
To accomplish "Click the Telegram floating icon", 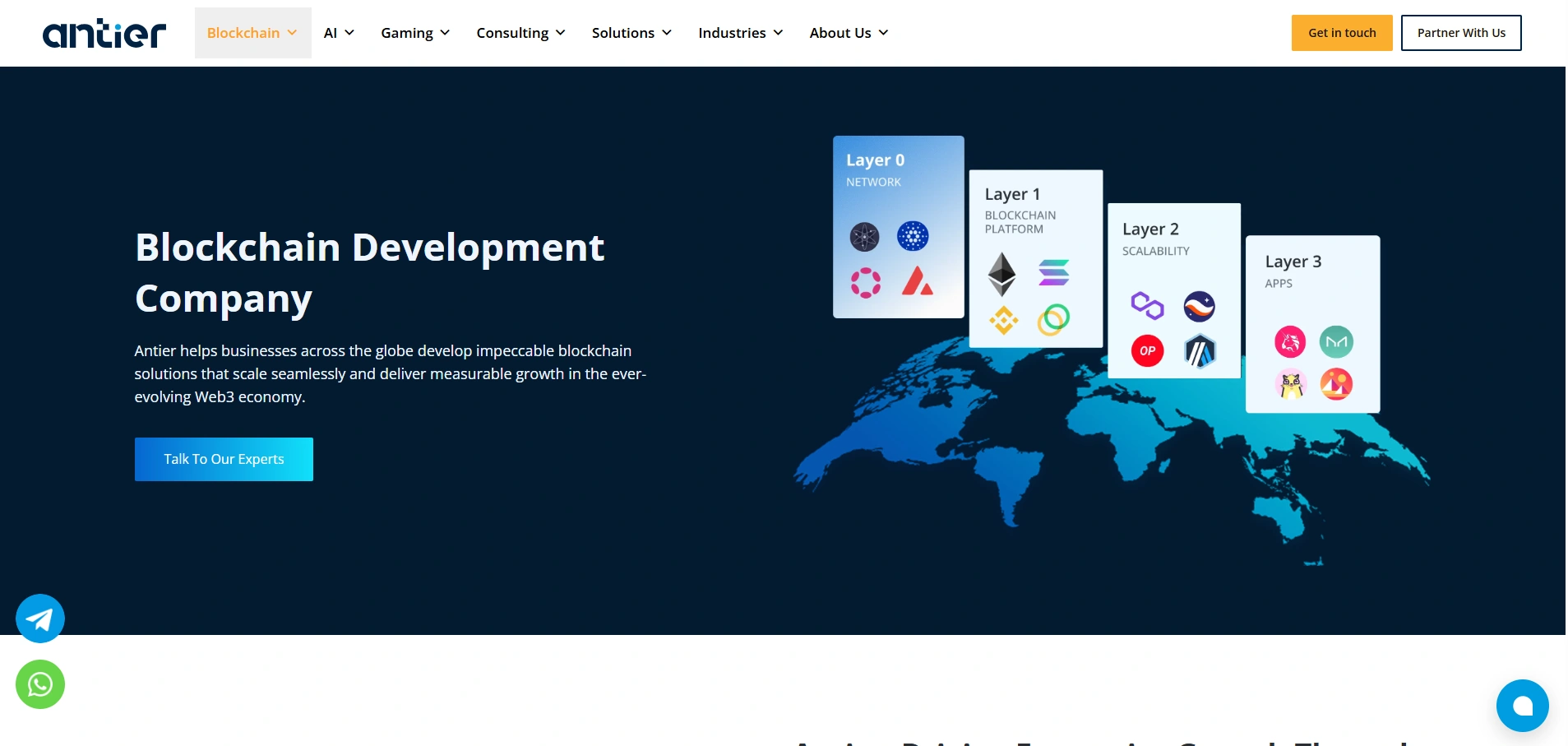I will coord(40,619).
